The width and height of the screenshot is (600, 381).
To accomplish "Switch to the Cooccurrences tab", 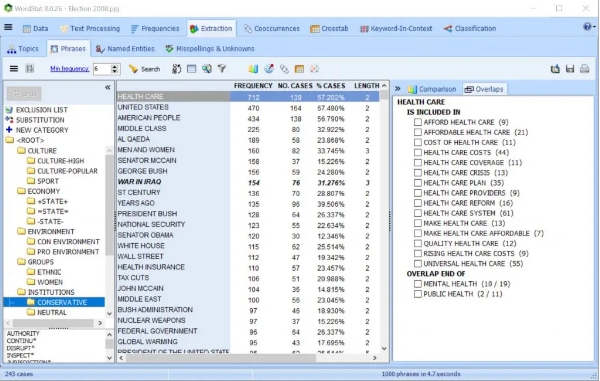I will 272,29.
